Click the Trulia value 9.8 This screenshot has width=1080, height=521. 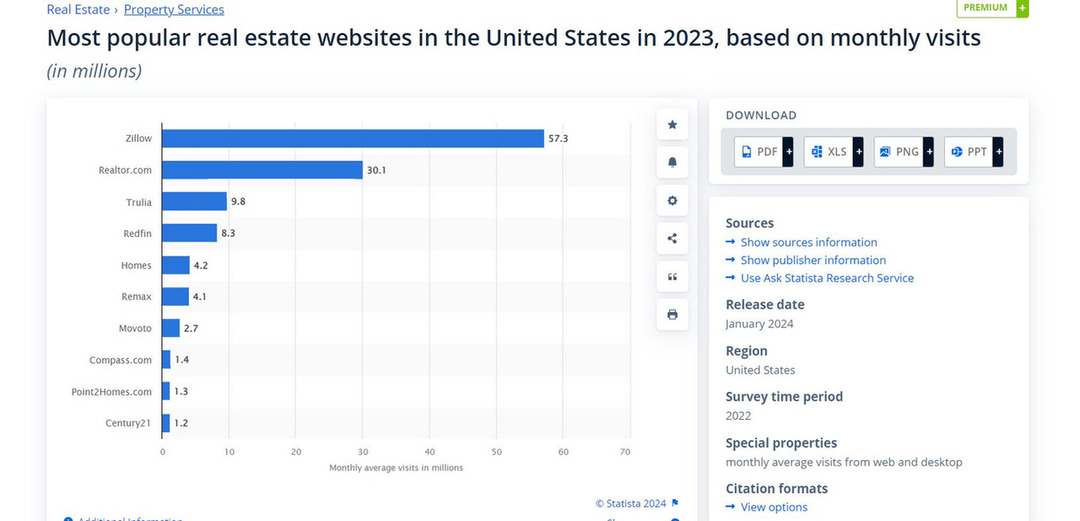[238, 202]
